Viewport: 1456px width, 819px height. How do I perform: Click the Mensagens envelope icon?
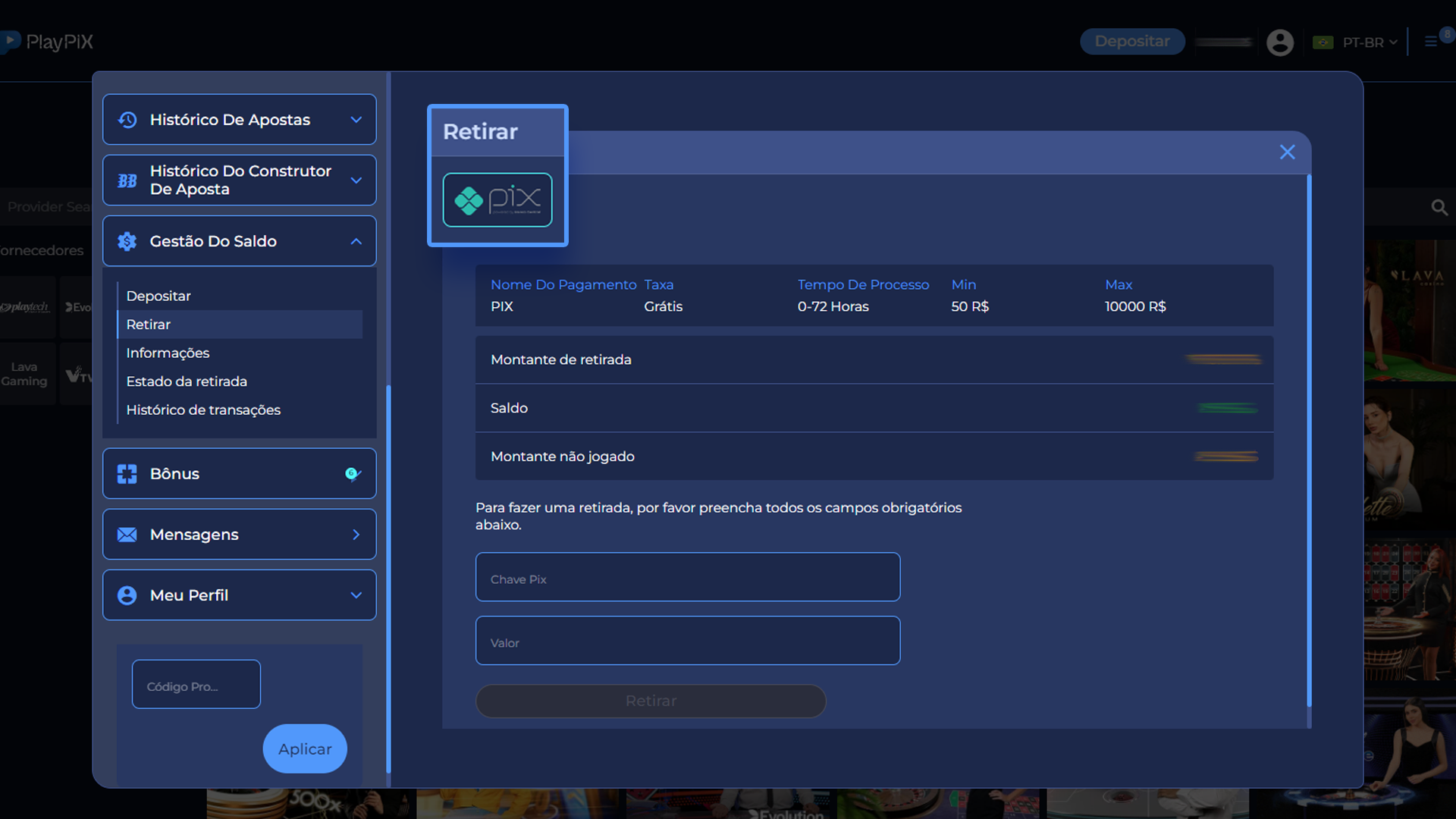click(x=127, y=535)
